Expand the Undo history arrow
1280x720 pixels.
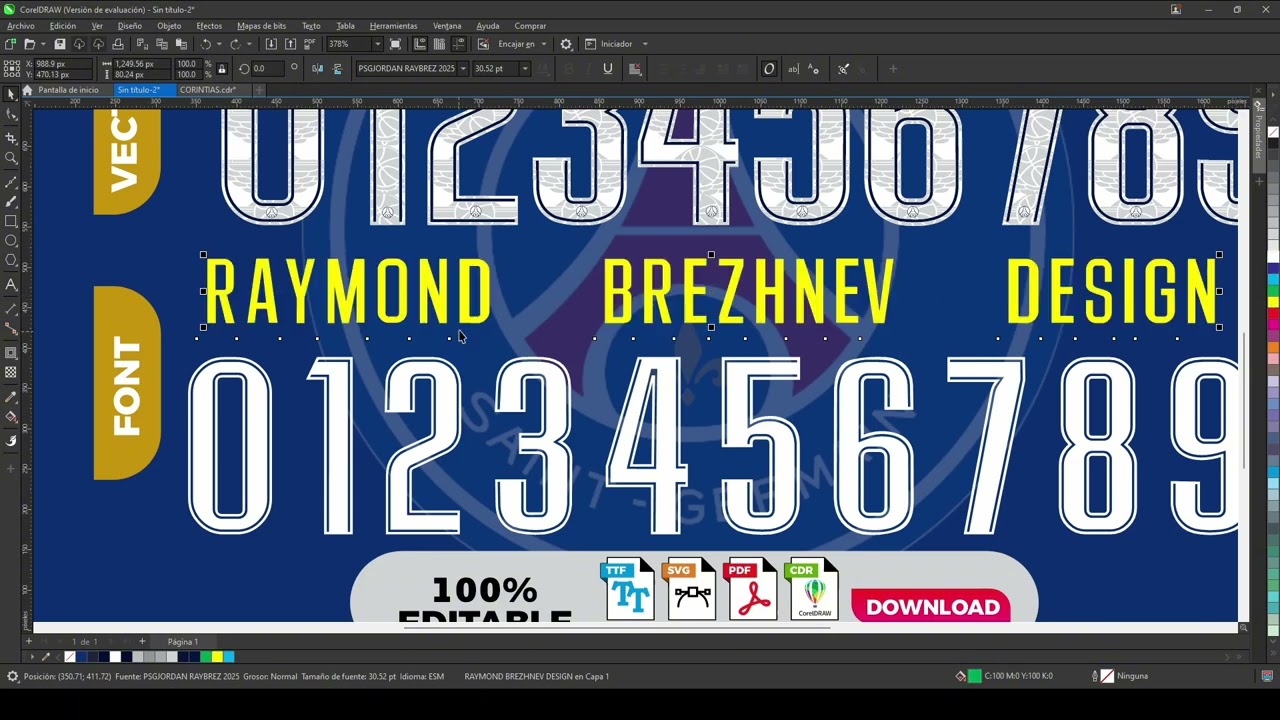pyautogui.click(x=219, y=44)
